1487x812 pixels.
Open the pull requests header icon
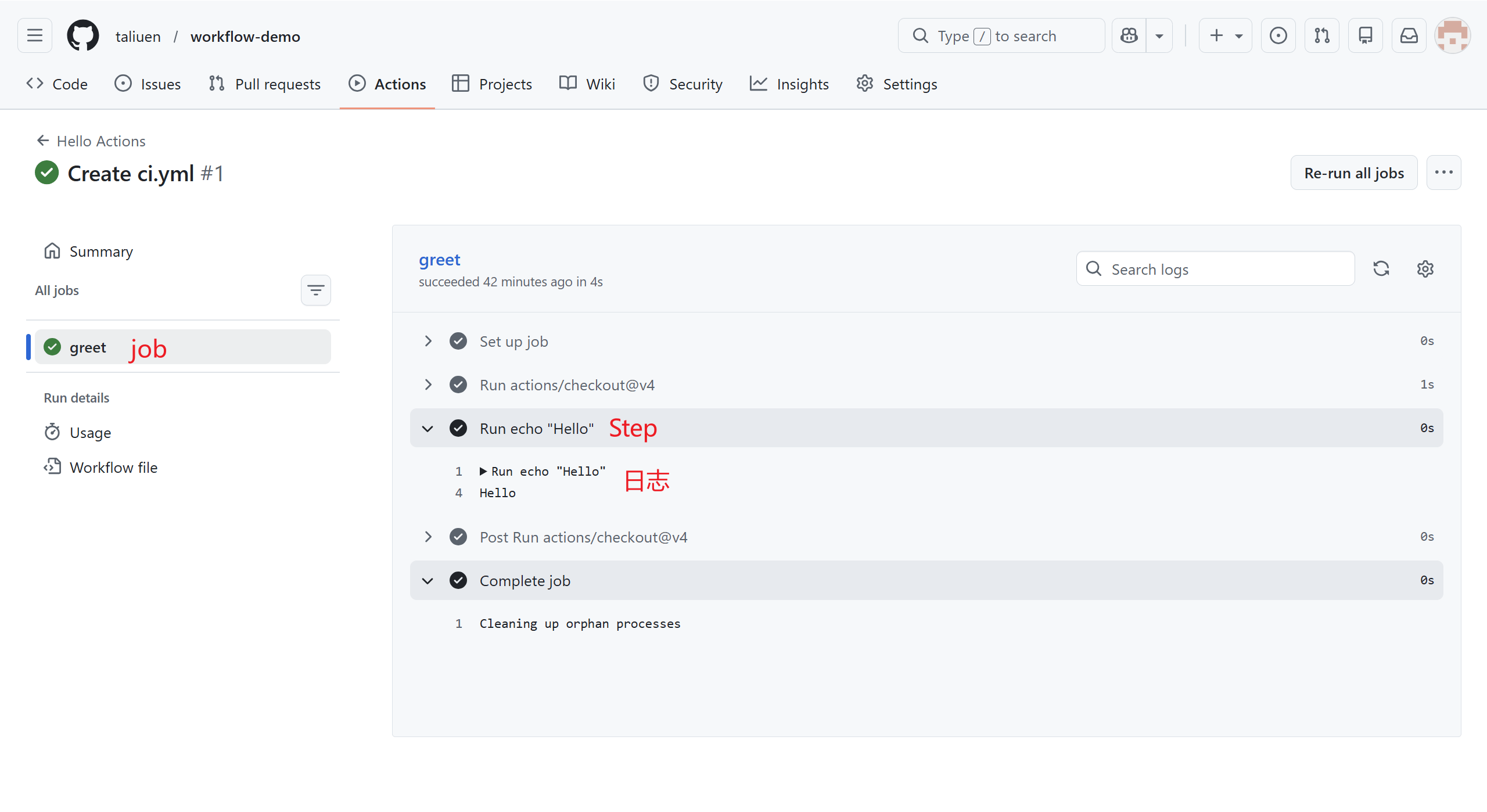click(1322, 36)
